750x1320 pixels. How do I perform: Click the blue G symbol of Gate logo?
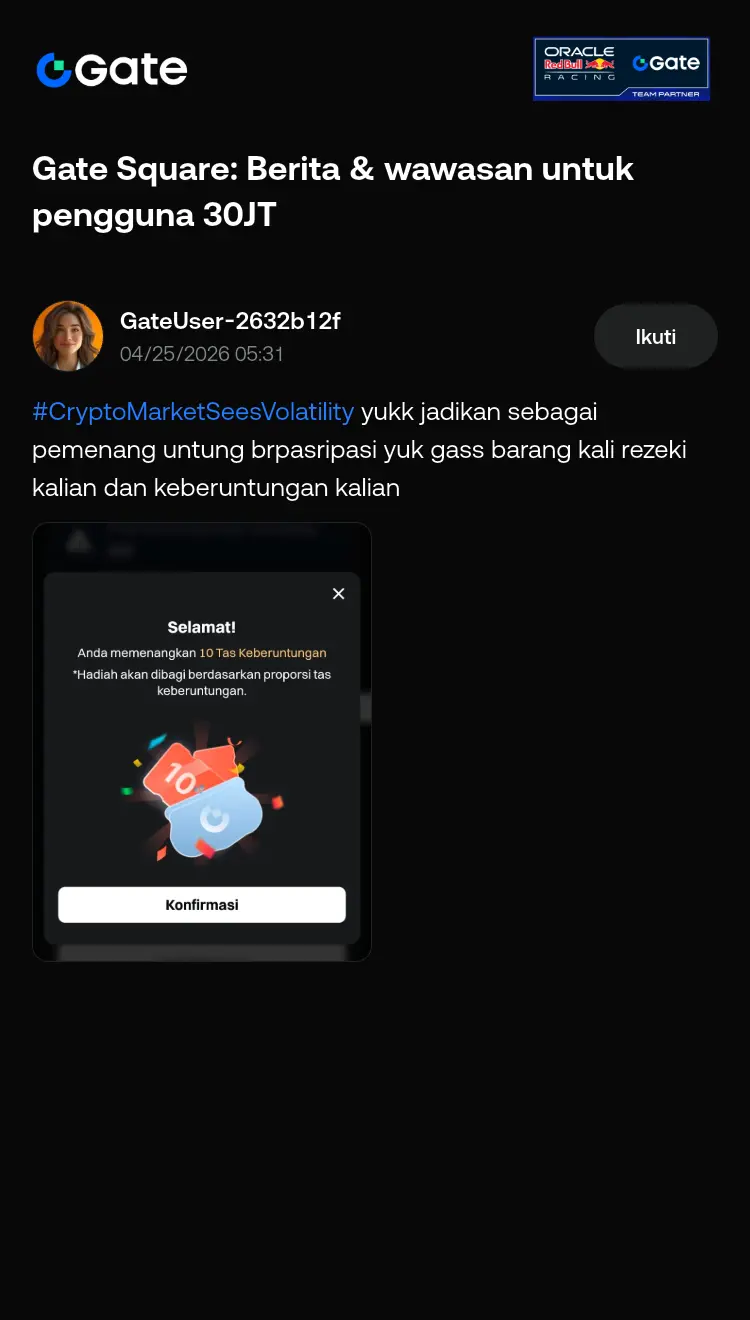point(54,70)
